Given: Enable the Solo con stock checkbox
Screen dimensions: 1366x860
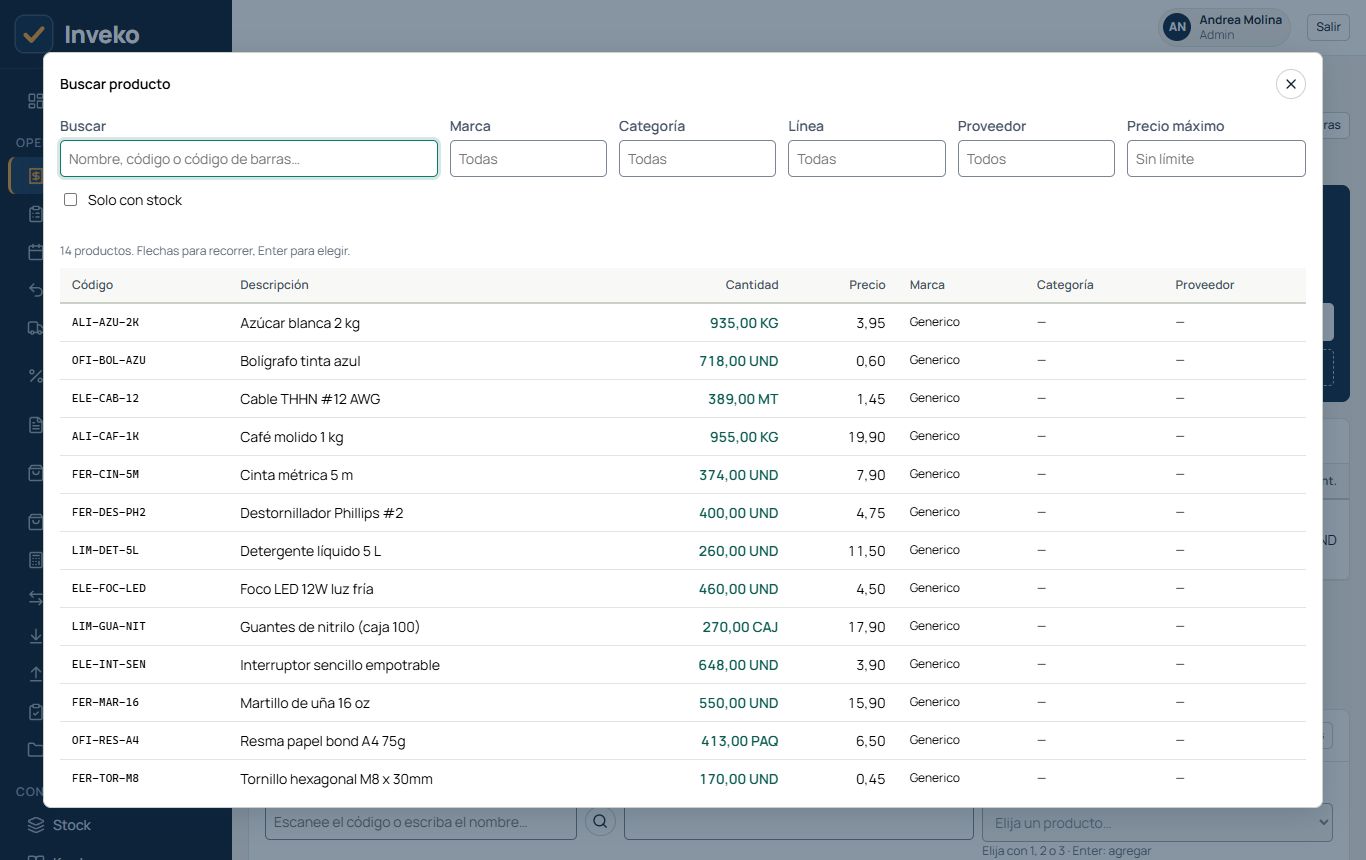Looking at the screenshot, I should 70,200.
